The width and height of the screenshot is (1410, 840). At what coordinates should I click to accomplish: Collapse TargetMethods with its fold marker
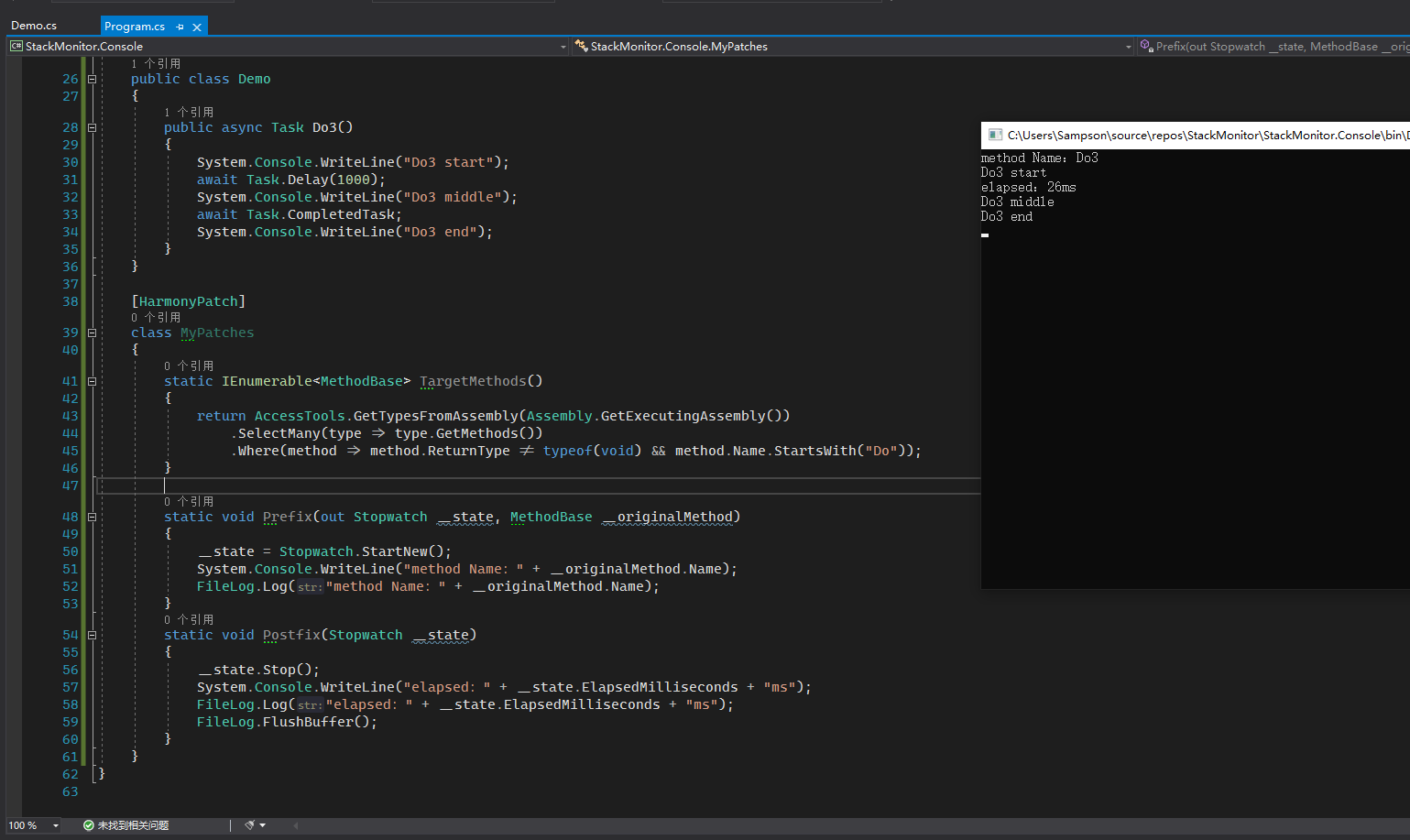pyautogui.click(x=92, y=380)
